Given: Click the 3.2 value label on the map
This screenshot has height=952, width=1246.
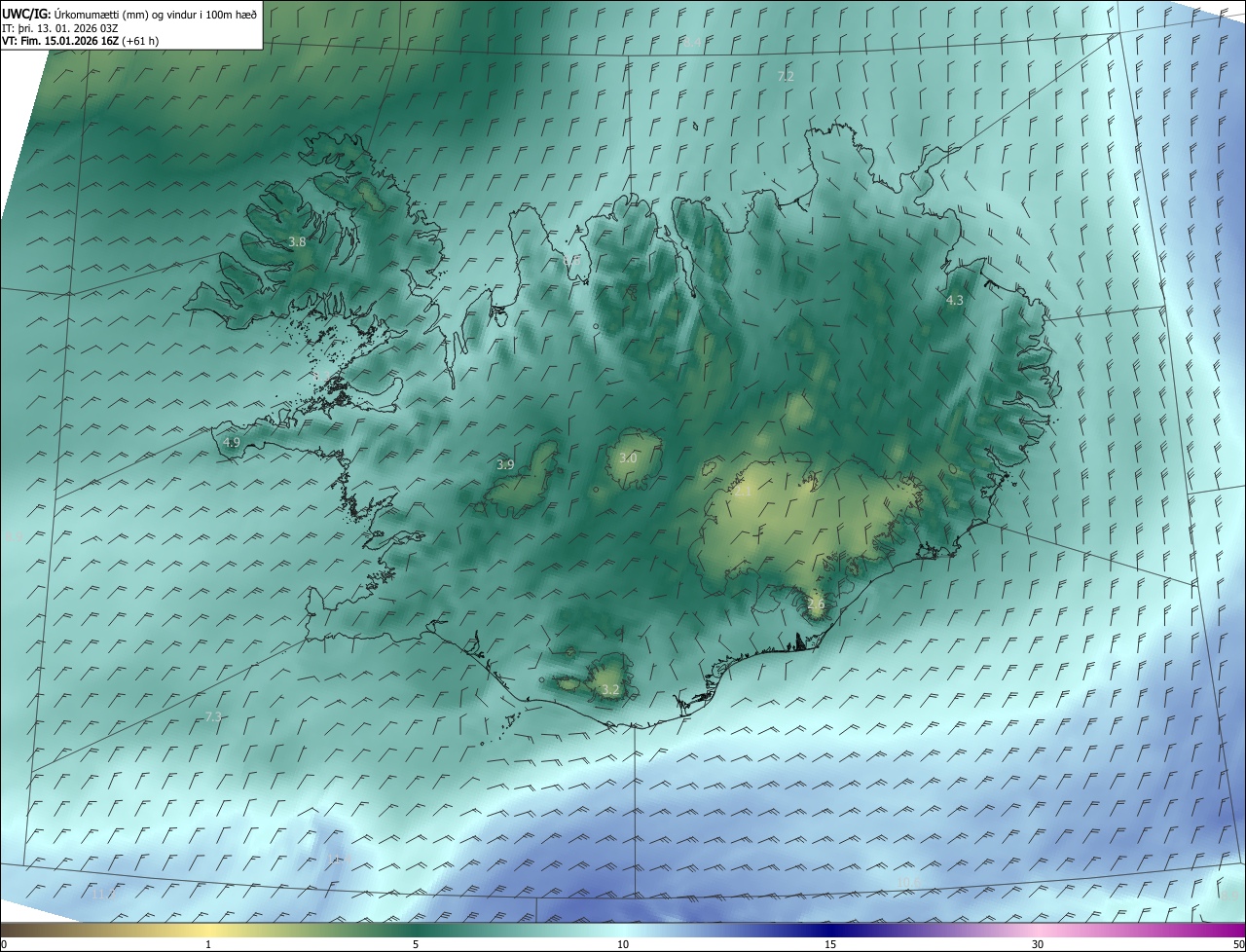Looking at the screenshot, I should pos(610,690).
